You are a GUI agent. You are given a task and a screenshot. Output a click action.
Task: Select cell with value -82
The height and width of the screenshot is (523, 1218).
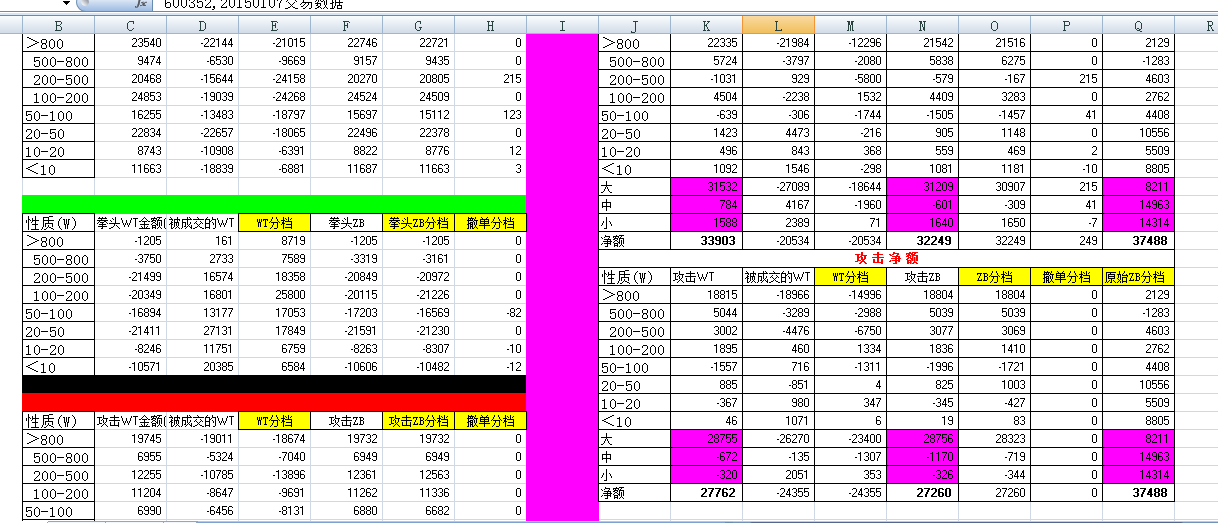point(490,313)
